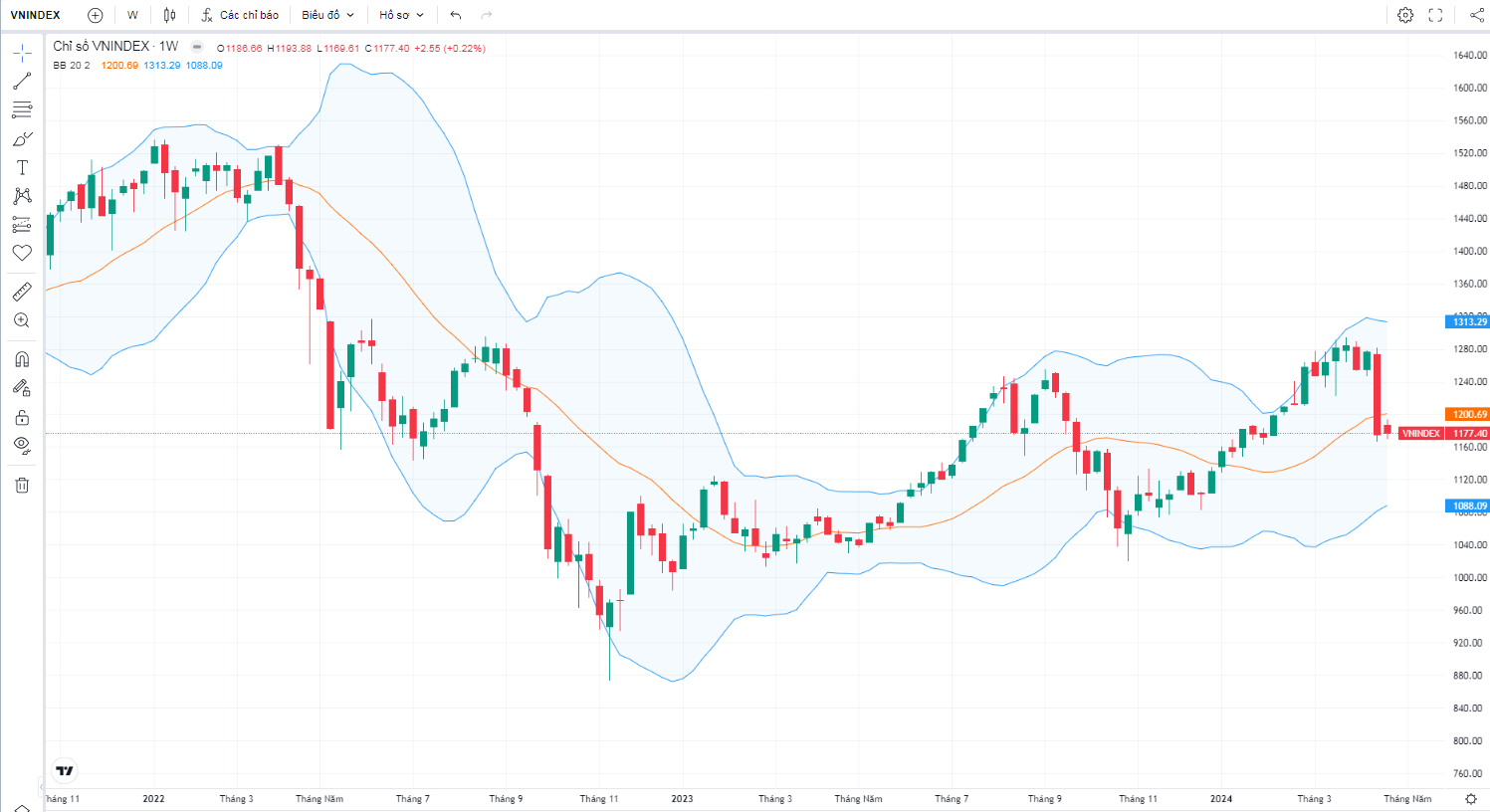Viewport: 1490px width, 812px height.
Task: Select the brush drawing tool
Action: [22, 138]
